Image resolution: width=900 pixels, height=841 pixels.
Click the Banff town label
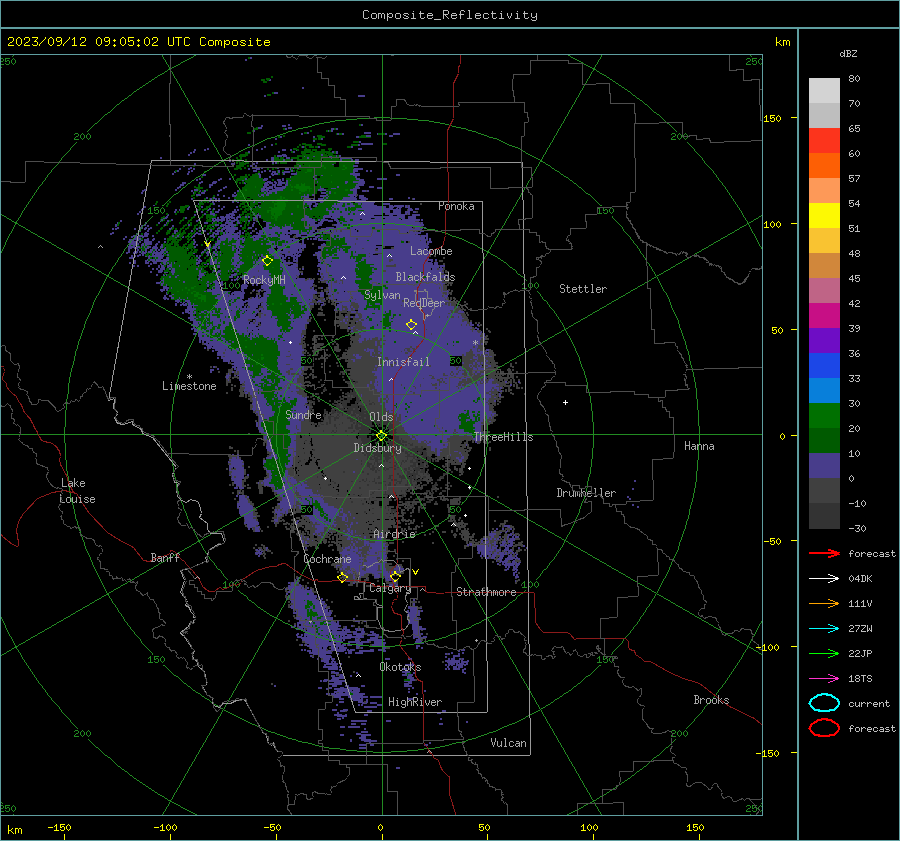165,557
